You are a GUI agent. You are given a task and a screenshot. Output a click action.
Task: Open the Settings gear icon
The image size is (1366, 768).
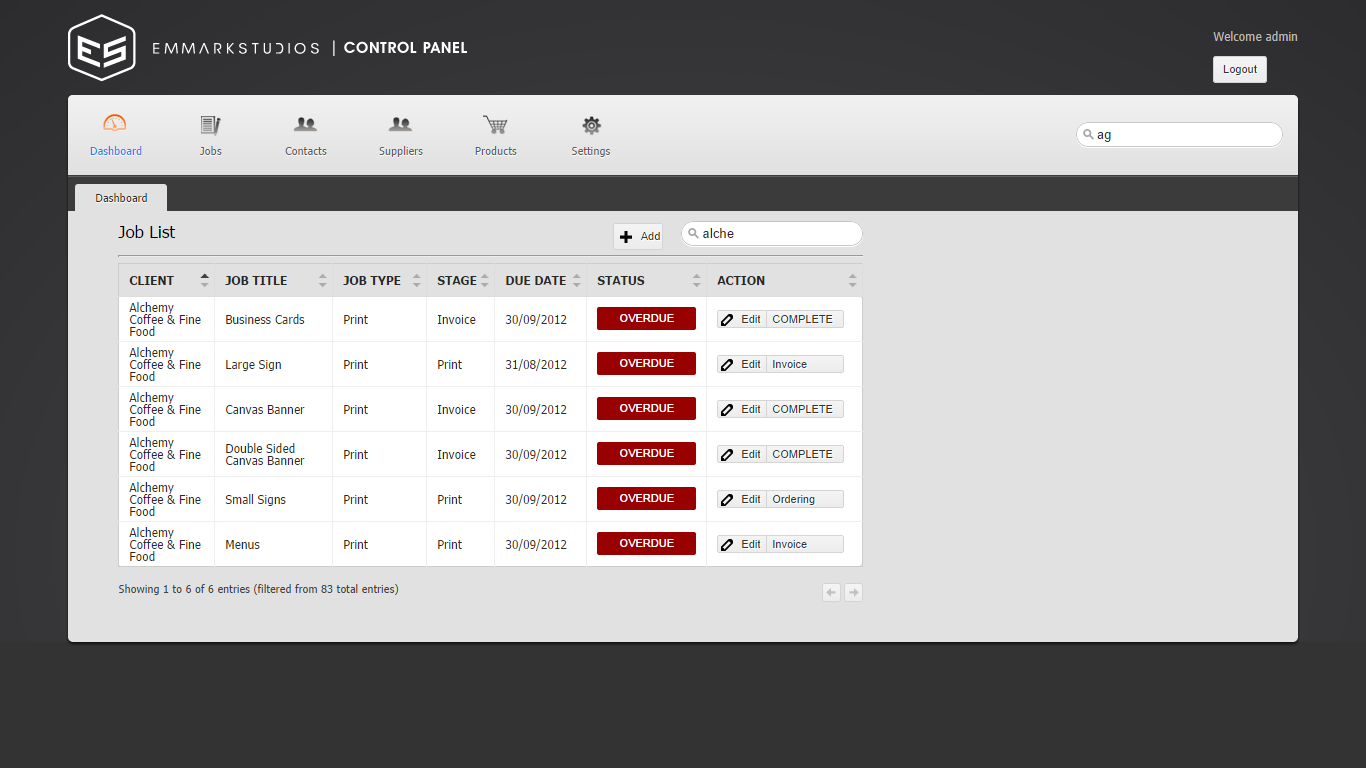pyautogui.click(x=591, y=125)
